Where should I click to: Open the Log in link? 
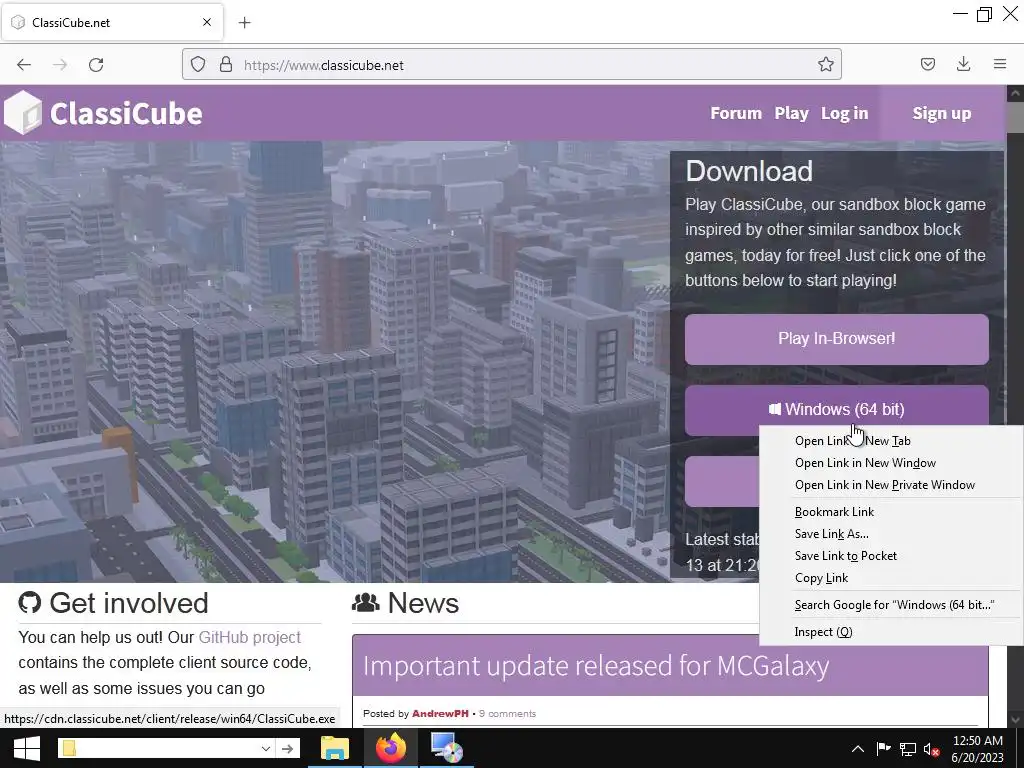click(844, 114)
